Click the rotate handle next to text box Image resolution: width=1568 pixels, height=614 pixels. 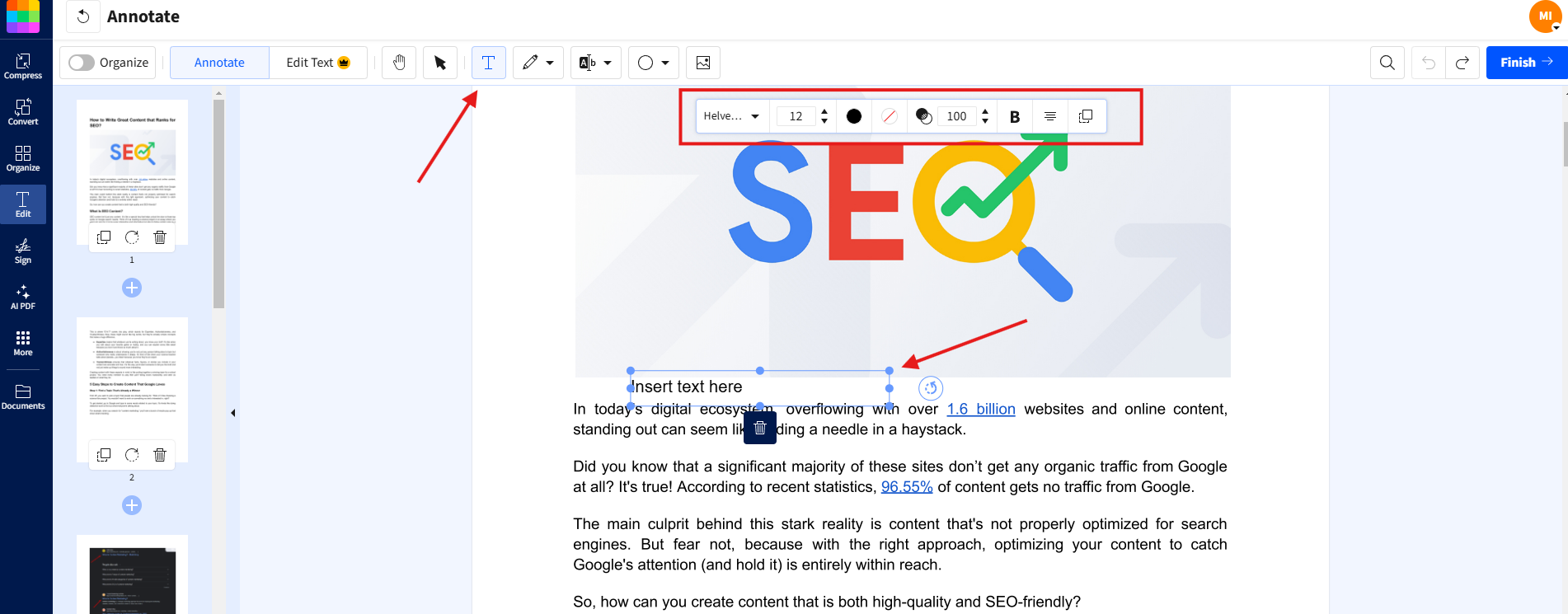(931, 387)
